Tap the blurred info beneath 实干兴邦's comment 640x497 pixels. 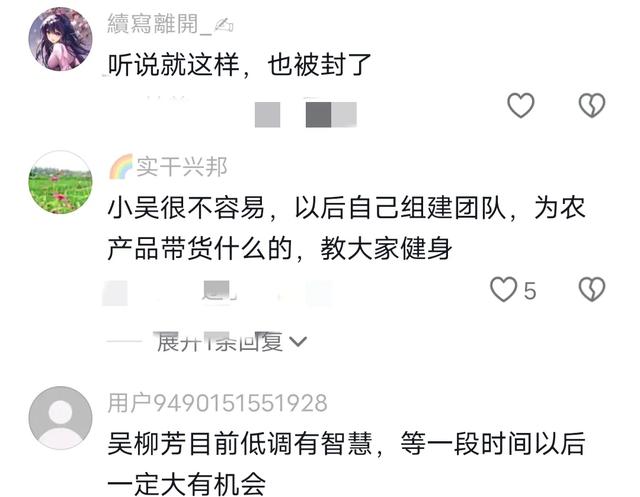[216, 292]
